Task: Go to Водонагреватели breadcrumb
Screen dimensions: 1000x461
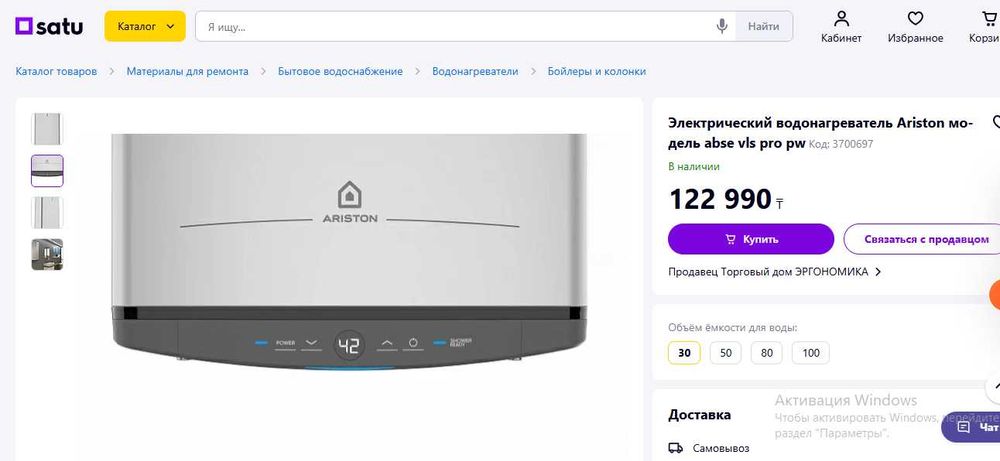Action: click(475, 71)
